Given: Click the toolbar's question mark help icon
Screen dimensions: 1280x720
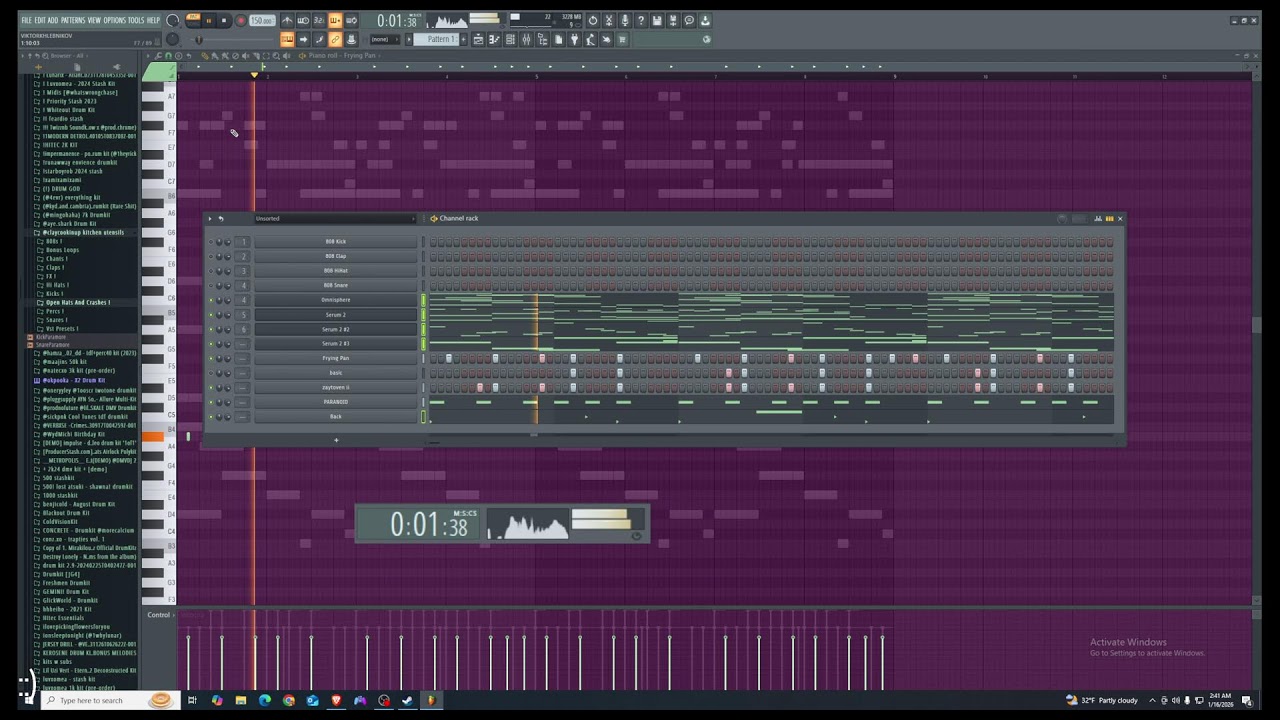Looking at the screenshot, I should pos(641,20).
